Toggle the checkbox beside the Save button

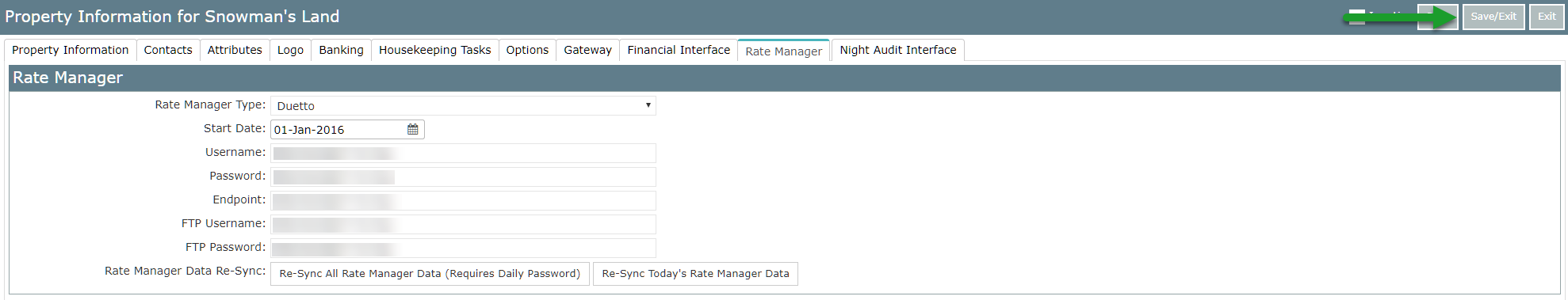(1357, 17)
